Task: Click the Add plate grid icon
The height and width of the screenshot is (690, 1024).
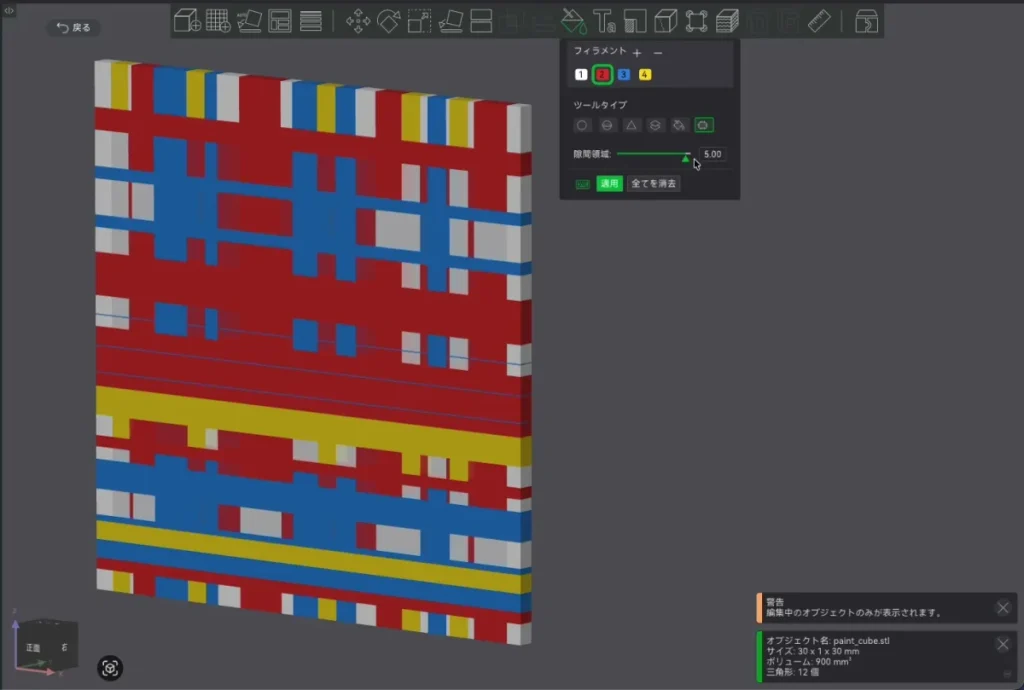Action: pos(218,21)
